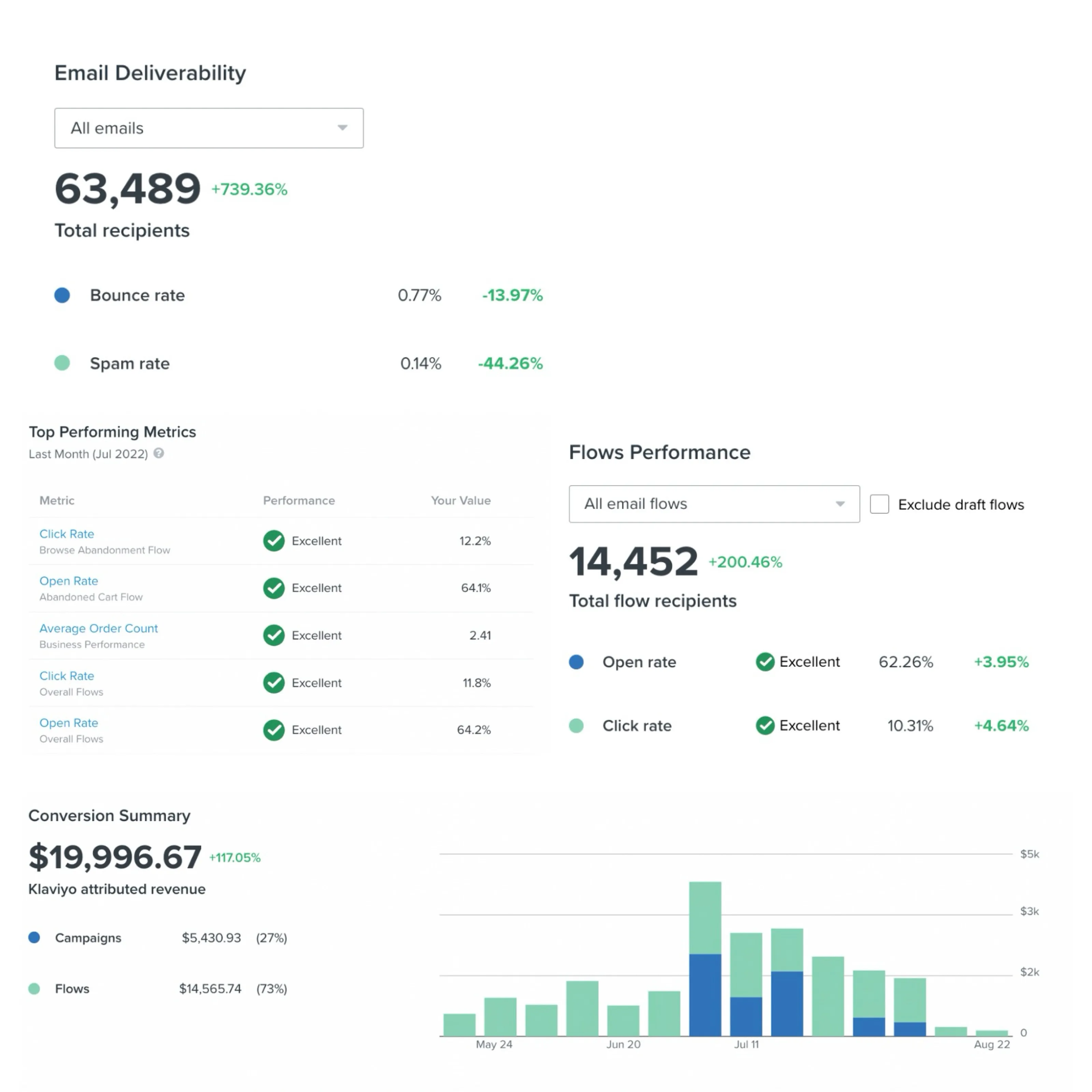
Task: Click the green check icon in the 12.2% row
Action: 274,541
